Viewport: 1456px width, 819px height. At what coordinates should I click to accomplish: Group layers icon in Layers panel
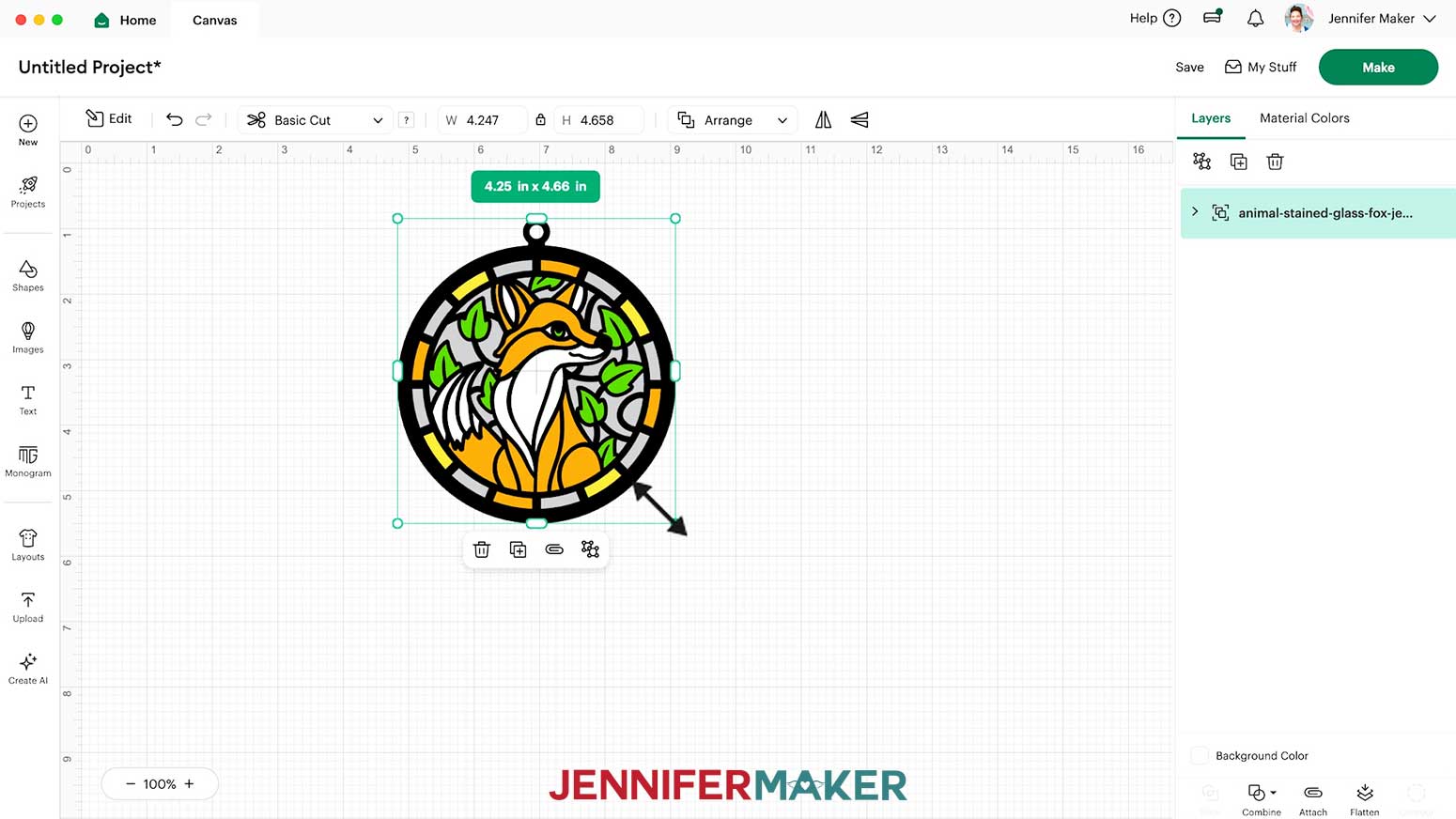pyautogui.click(x=1201, y=162)
